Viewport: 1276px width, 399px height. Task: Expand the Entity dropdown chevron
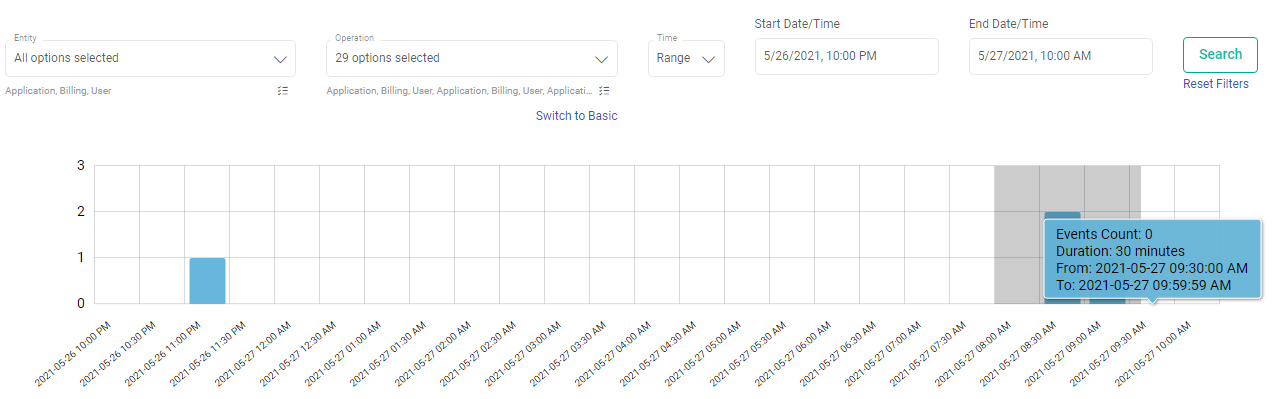(x=280, y=59)
